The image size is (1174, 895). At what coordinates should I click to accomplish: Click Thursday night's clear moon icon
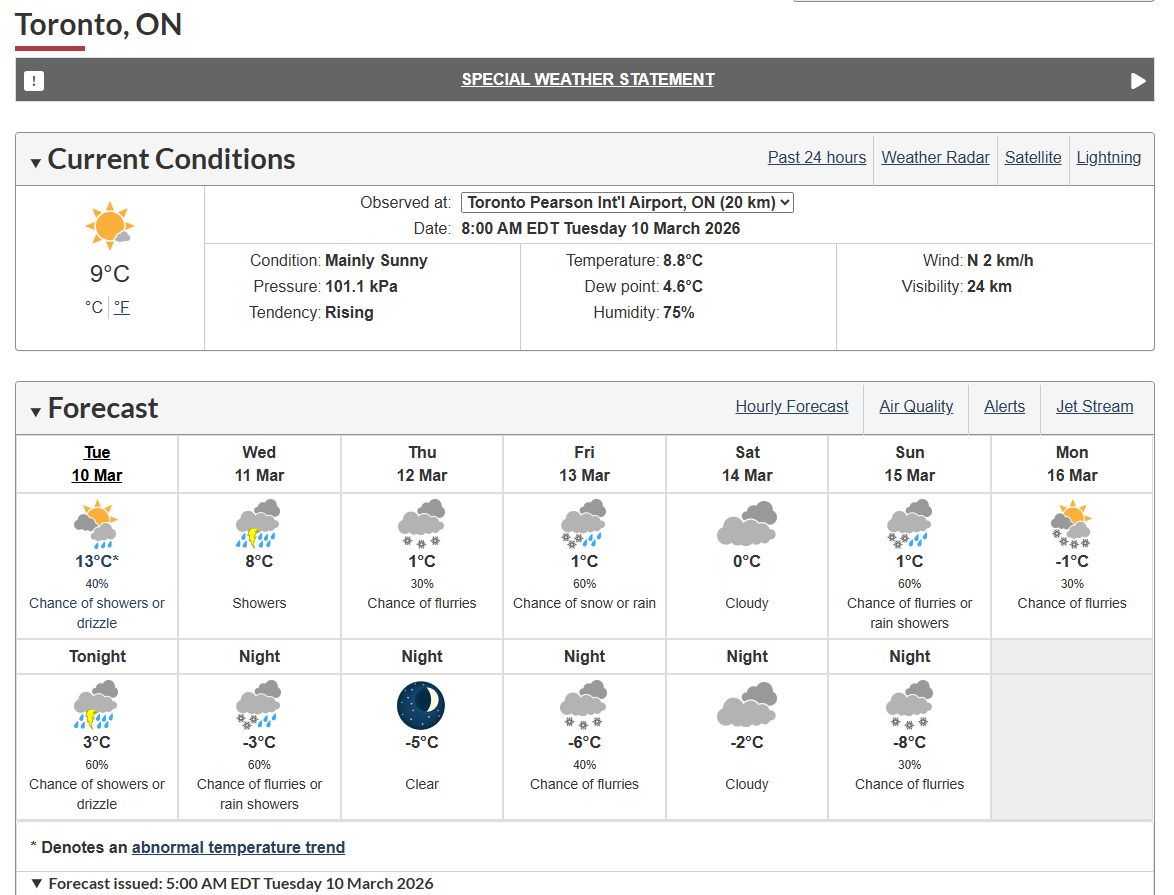421,705
